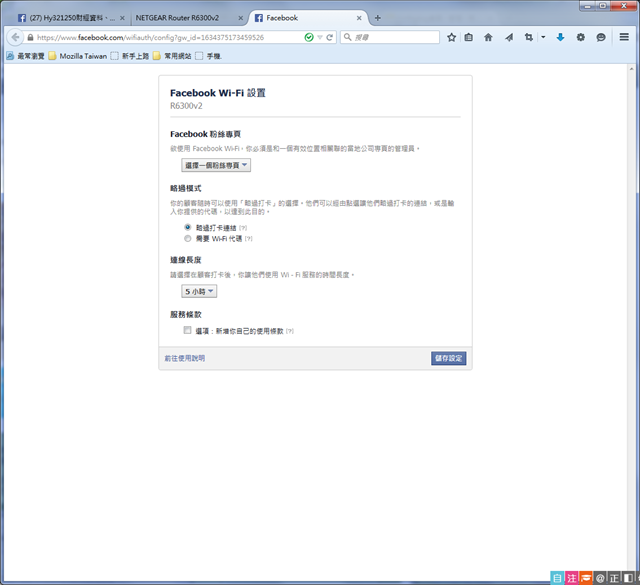This screenshot has height=585, width=640.
Task: Click the URL address bar text
Action: click(x=151, y=38)
